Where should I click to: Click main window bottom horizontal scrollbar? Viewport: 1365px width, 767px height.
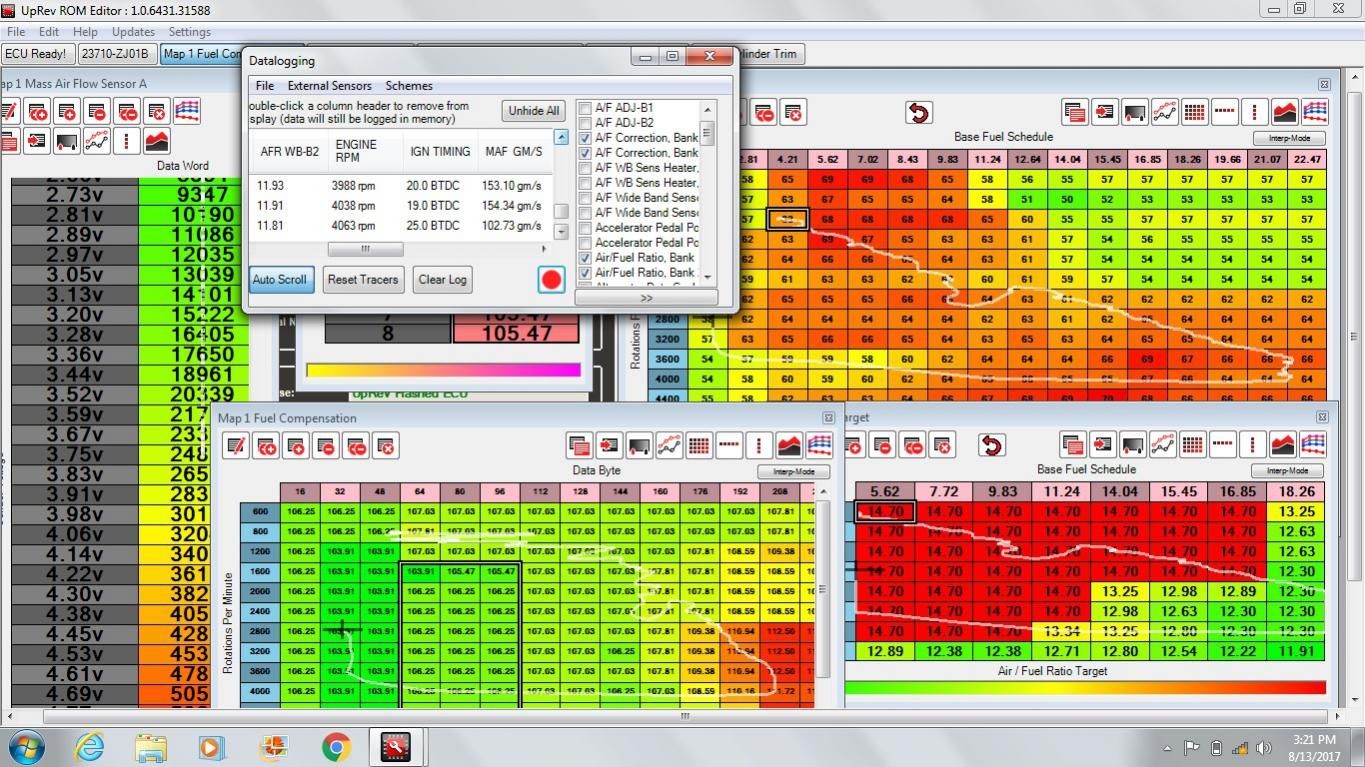click(x=684, y=716)
